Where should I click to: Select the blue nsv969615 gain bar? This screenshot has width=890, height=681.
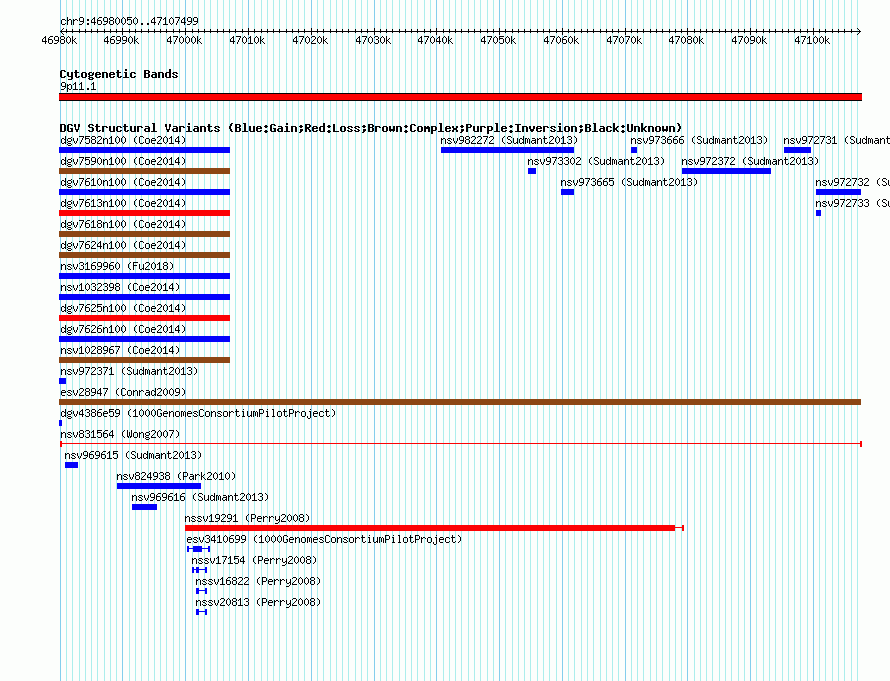pos(72,465)
